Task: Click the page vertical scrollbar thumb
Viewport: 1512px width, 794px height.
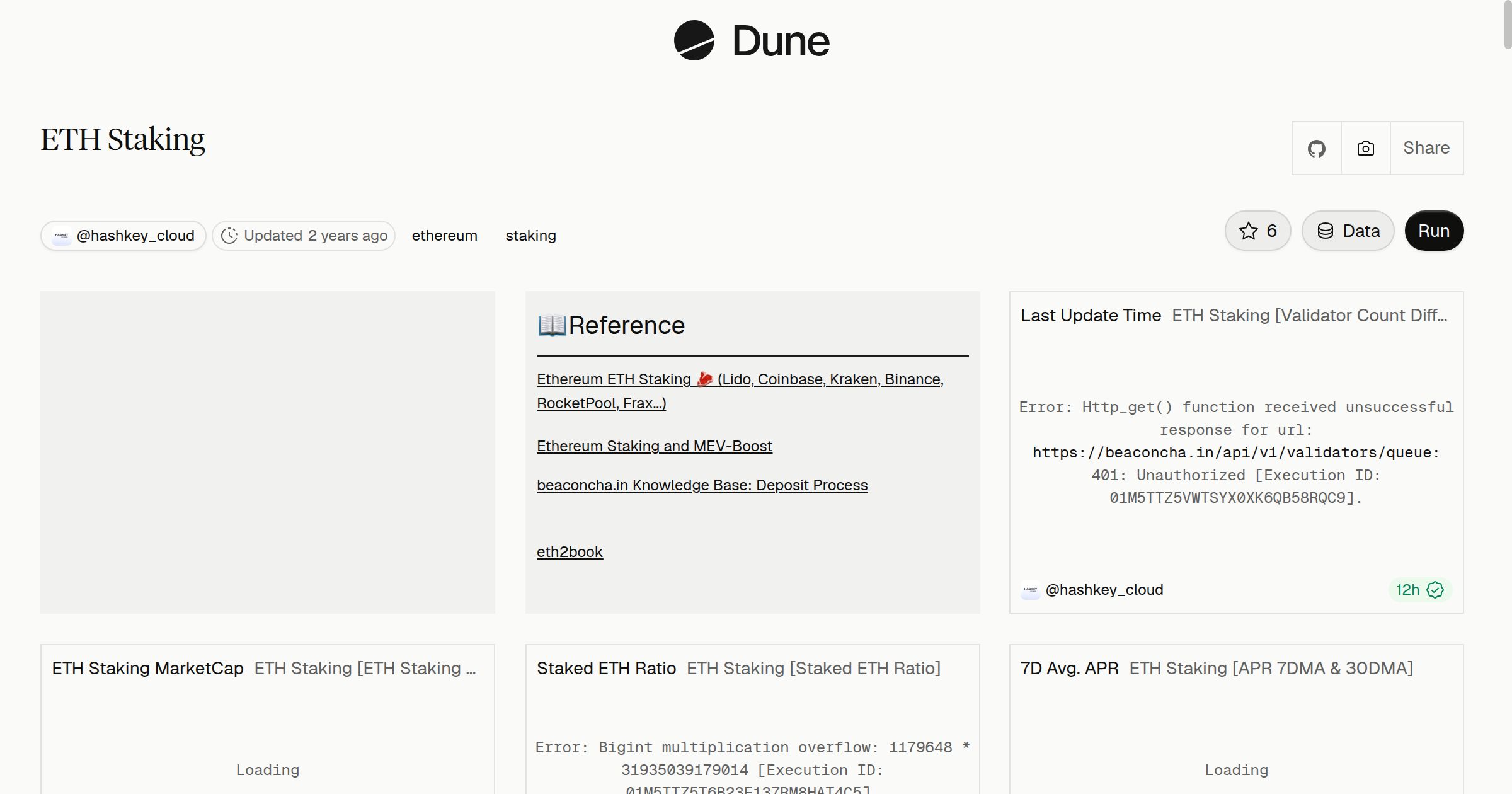Action: point(1508,25)
